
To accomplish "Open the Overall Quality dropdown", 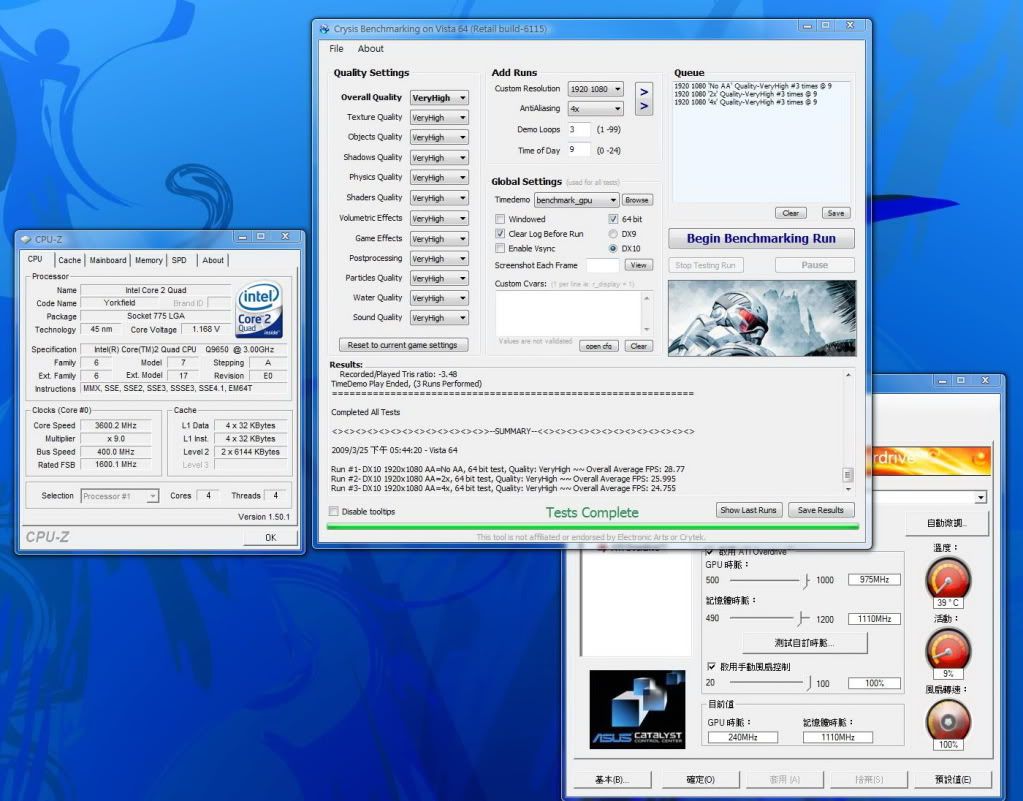I will [439, 98].
